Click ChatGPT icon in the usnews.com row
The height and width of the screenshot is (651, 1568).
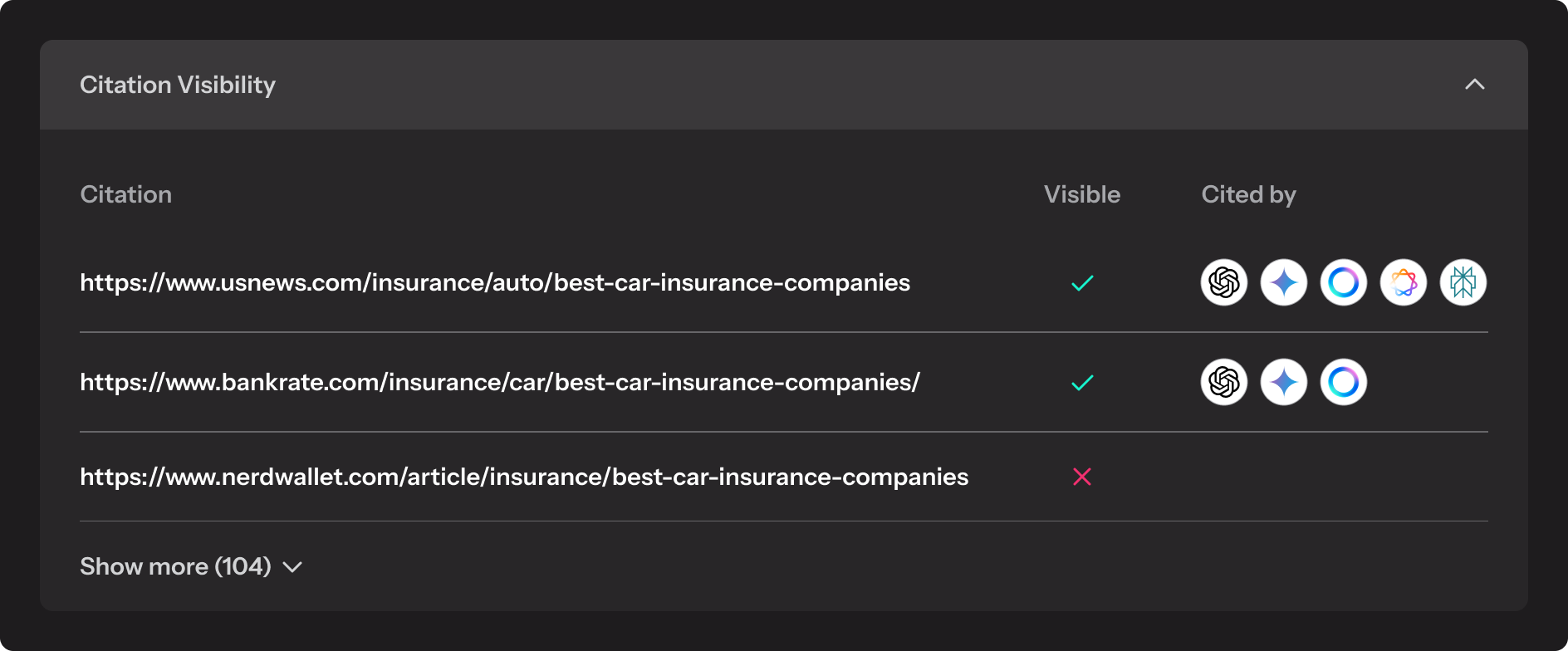coord(1224,282)
